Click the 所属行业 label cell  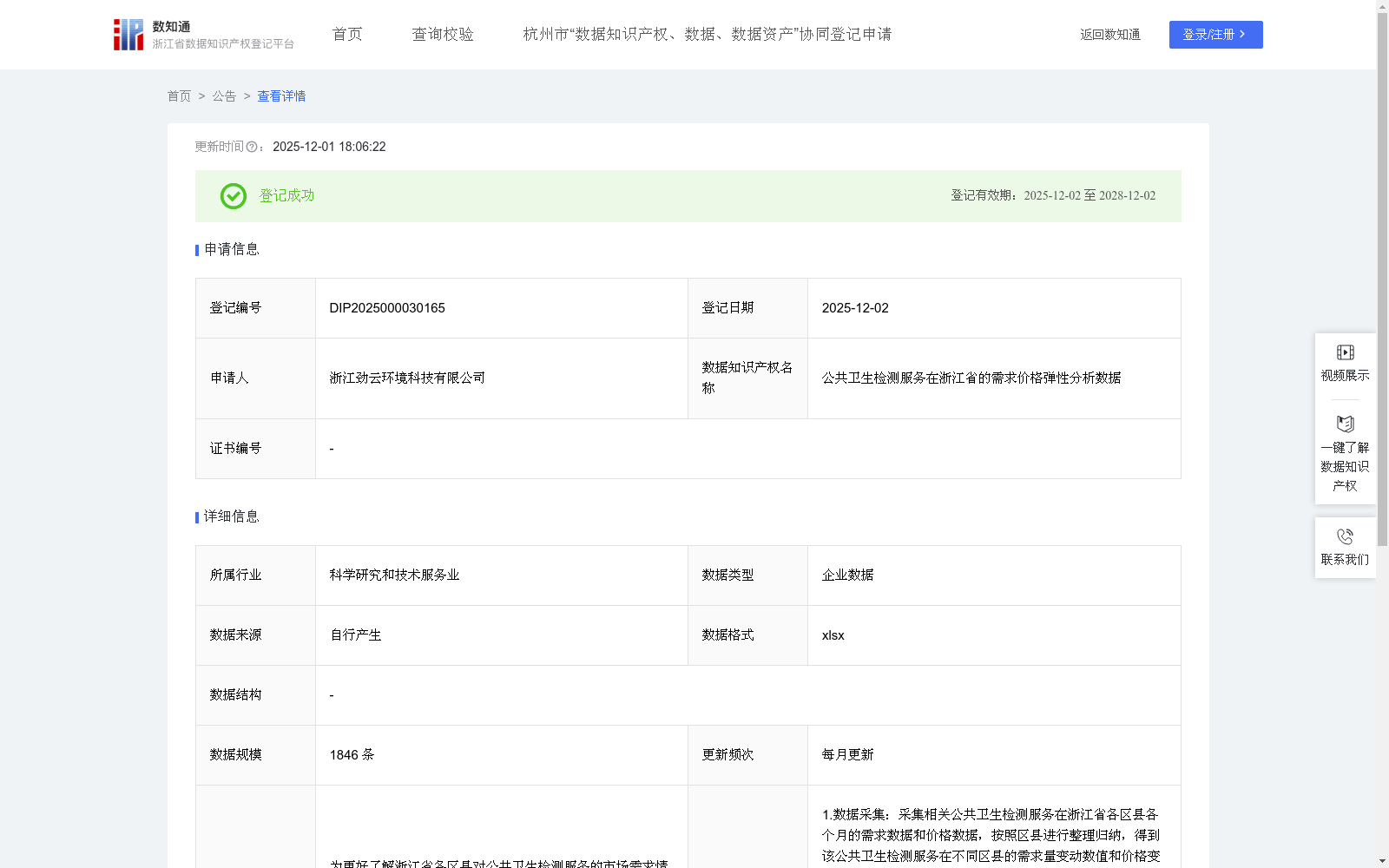(x=255, y=575)
